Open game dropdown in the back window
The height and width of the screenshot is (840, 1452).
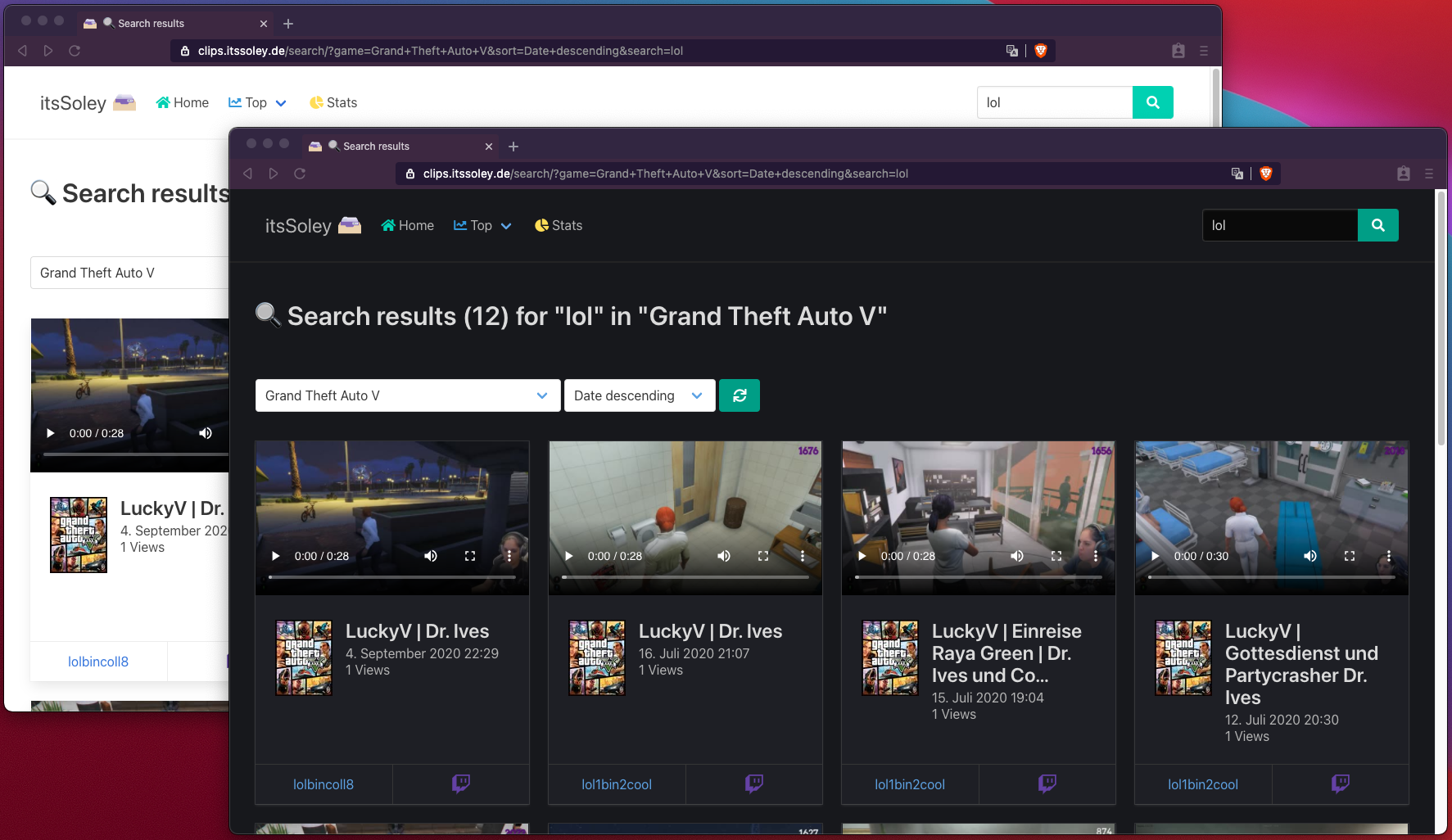point(129,273)
